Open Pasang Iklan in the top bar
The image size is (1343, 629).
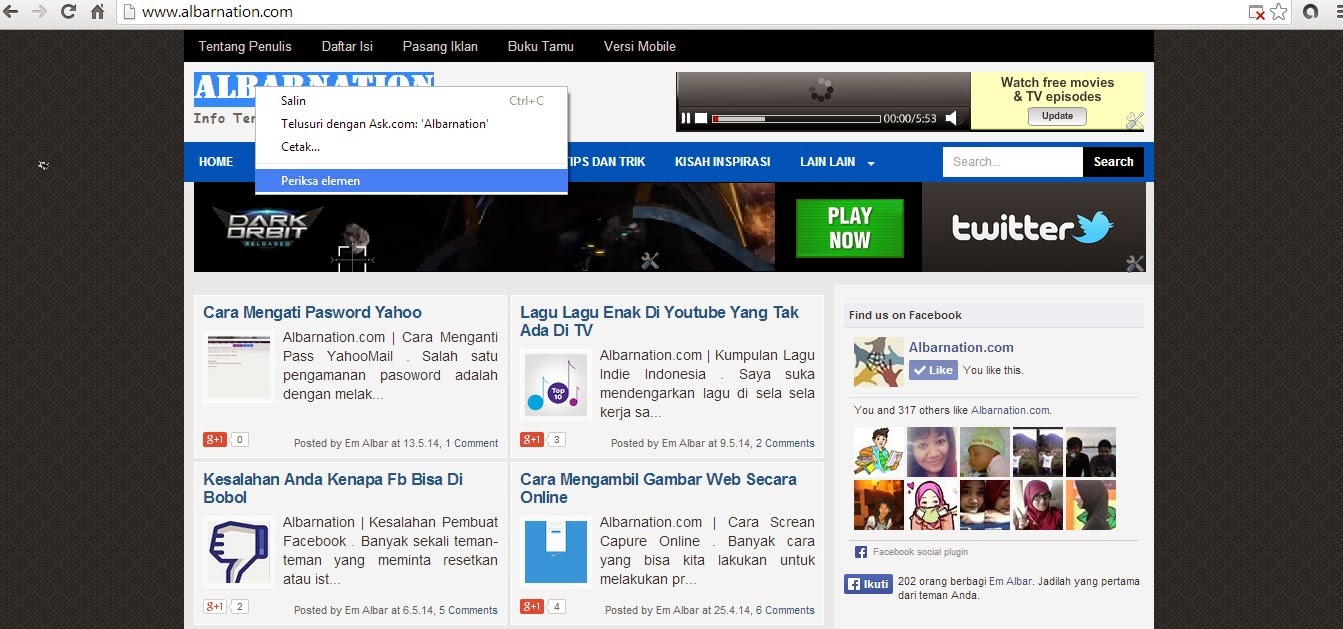440,46
